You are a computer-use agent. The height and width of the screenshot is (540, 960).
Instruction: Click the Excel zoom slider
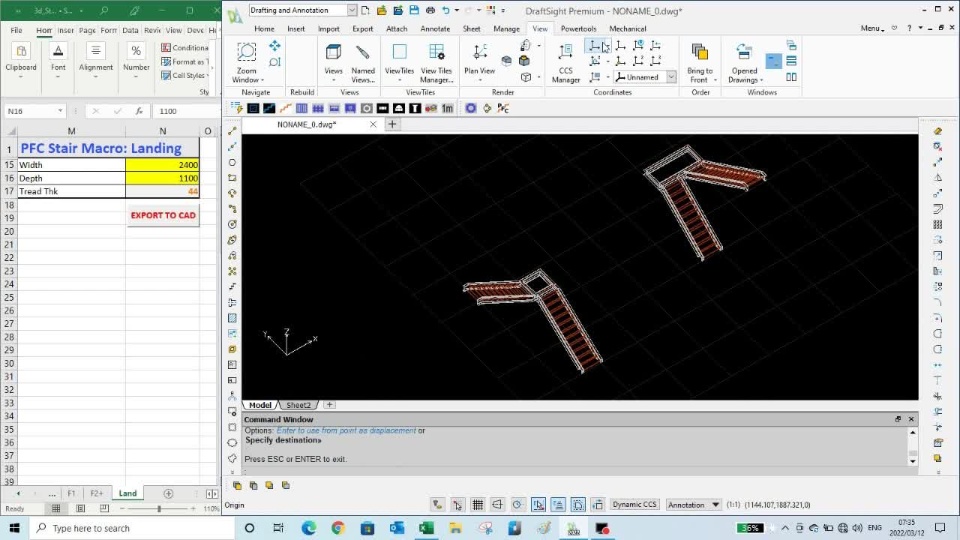pos(159,508)
